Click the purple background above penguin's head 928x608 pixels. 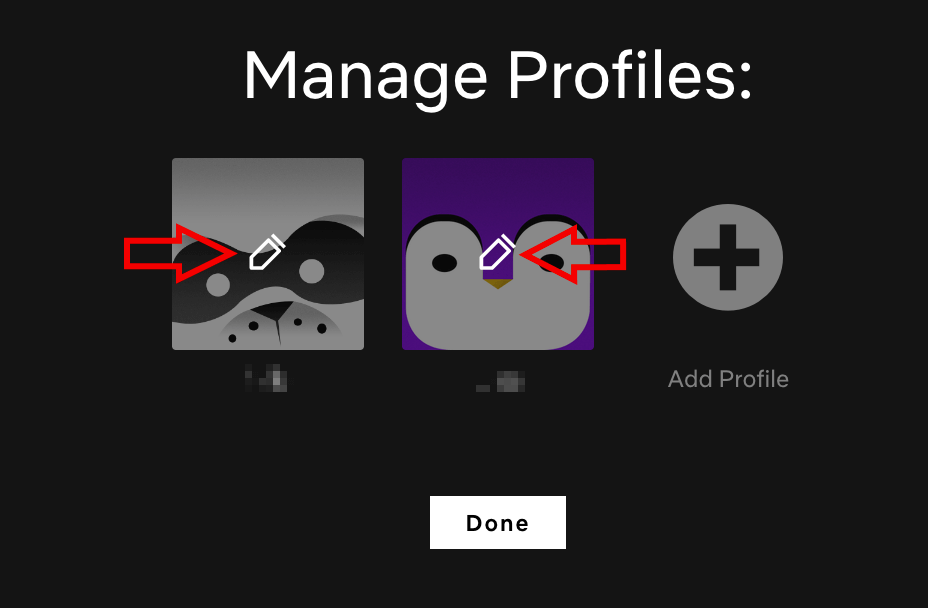pyautogui.click(x=498, y=184)
